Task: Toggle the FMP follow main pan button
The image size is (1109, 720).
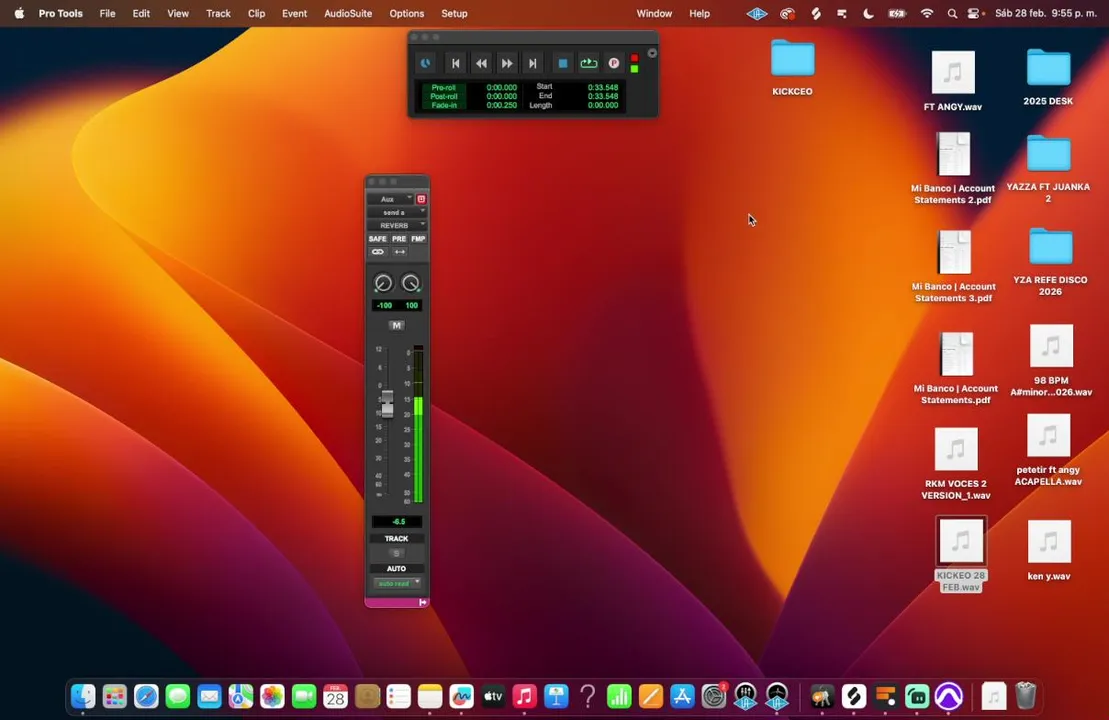Action: [x=418, y=239]
